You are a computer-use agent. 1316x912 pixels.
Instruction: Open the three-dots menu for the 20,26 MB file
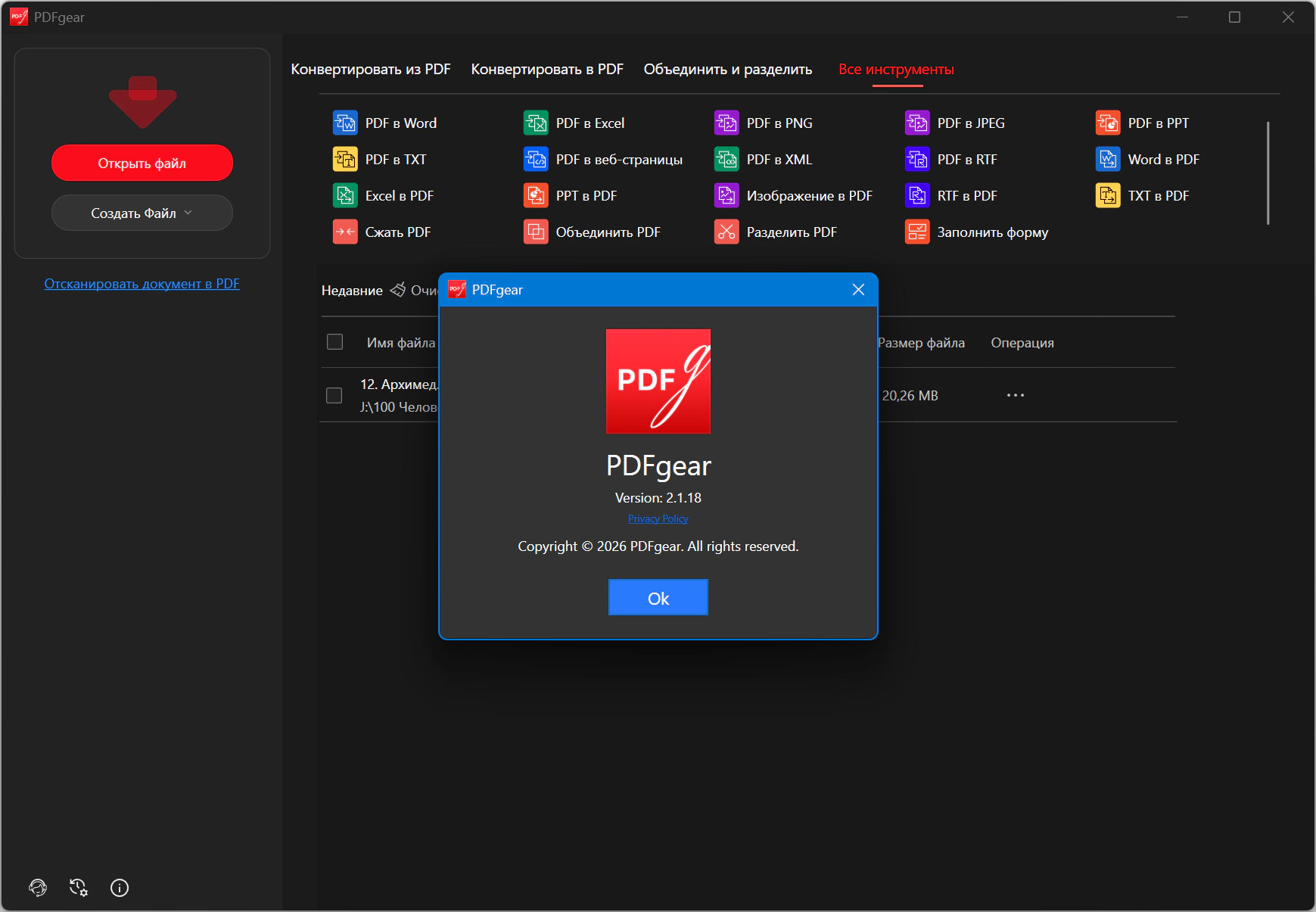[x=1016, y=395]
